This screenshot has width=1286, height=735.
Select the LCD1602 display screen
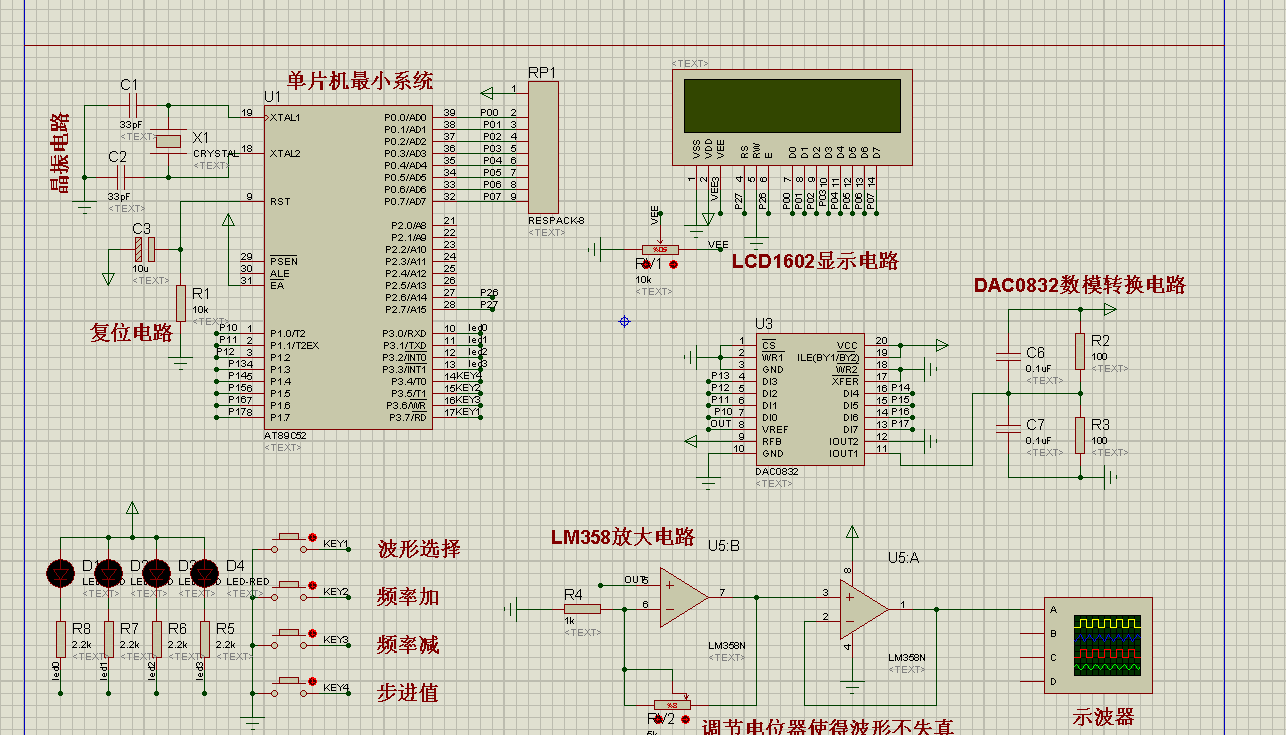tap(793, 105)
